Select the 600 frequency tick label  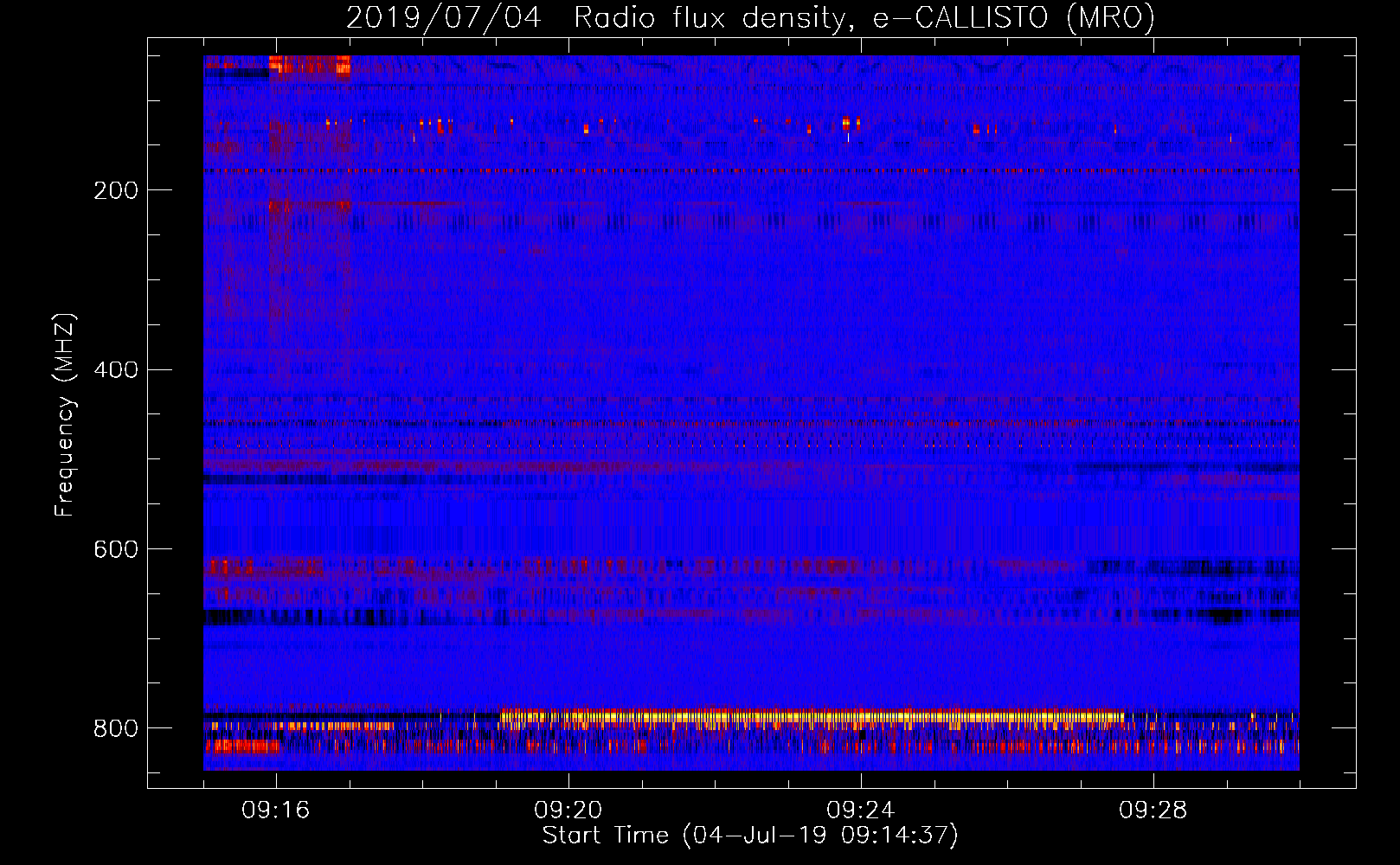[116, 549]
